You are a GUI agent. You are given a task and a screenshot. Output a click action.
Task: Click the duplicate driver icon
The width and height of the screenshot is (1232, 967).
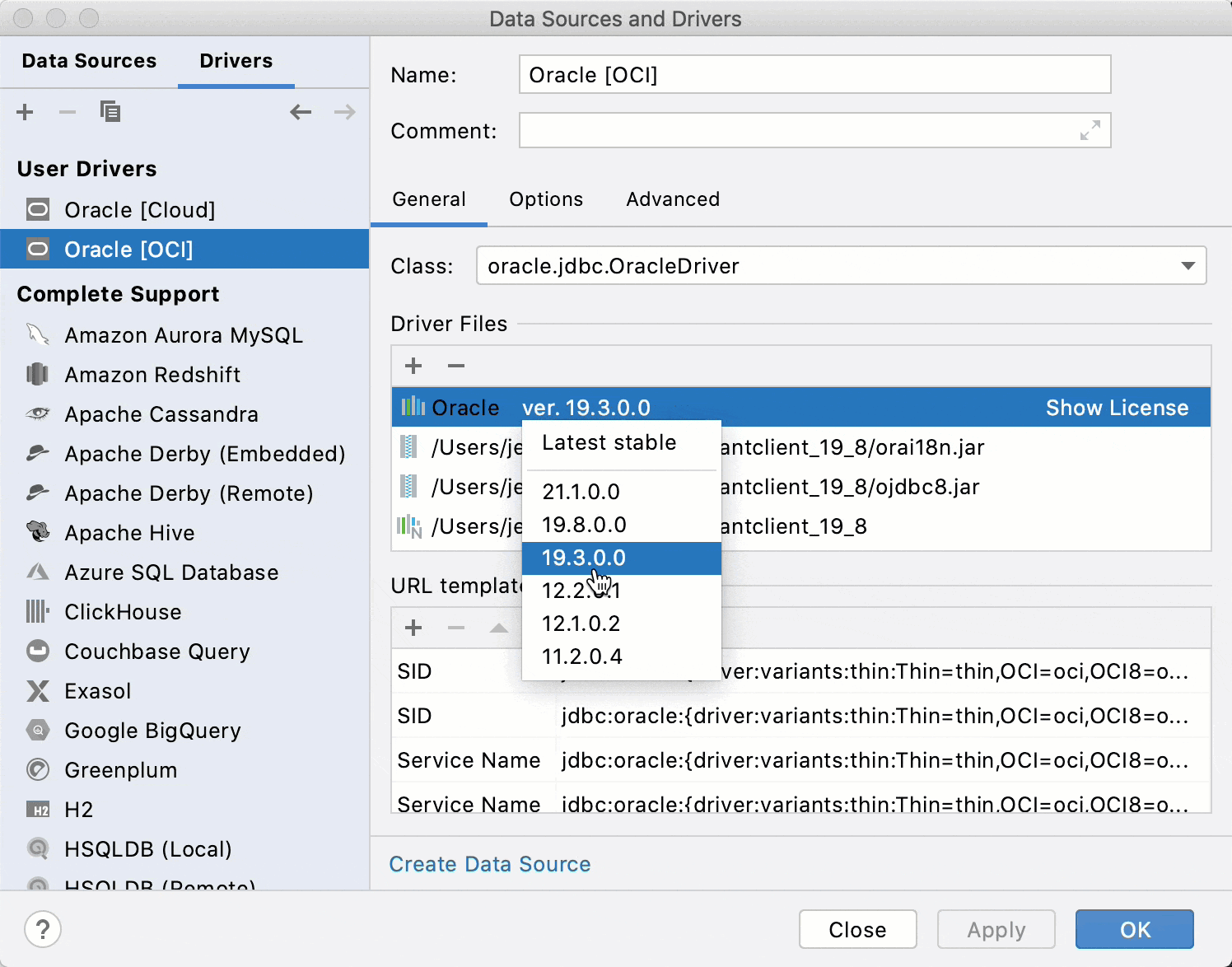110,111
